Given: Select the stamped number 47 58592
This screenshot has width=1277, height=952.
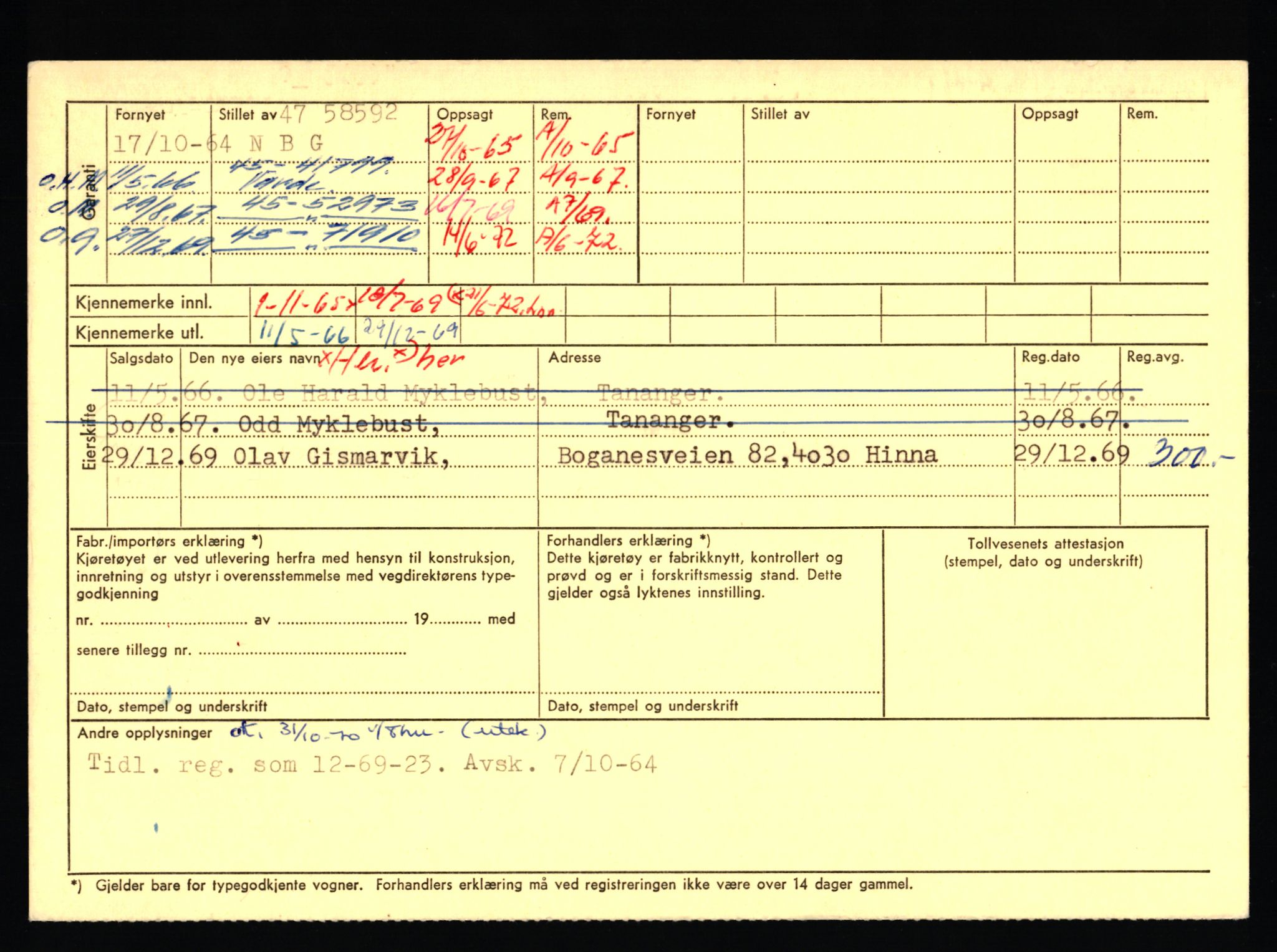Looking at the screenshot, I should (x=339, y=113).
